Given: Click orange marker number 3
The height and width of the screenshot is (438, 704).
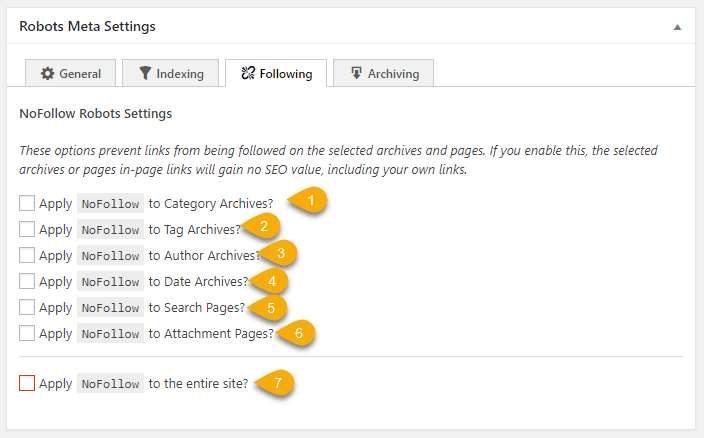Looking at the screenshot, I should (281, 253).
